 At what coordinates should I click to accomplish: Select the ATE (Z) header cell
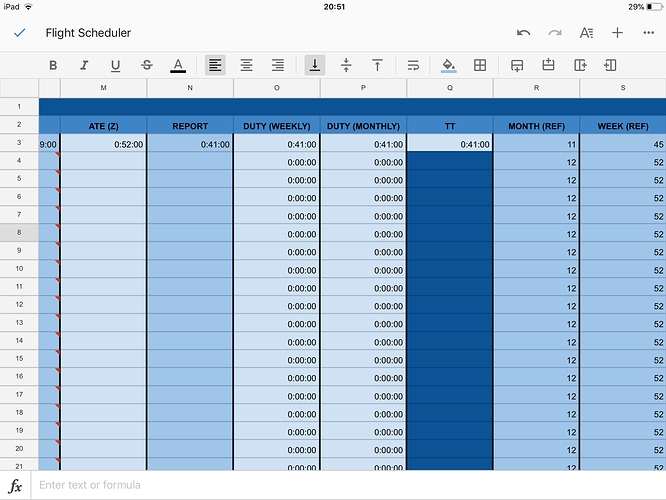[x=104, y=126]
